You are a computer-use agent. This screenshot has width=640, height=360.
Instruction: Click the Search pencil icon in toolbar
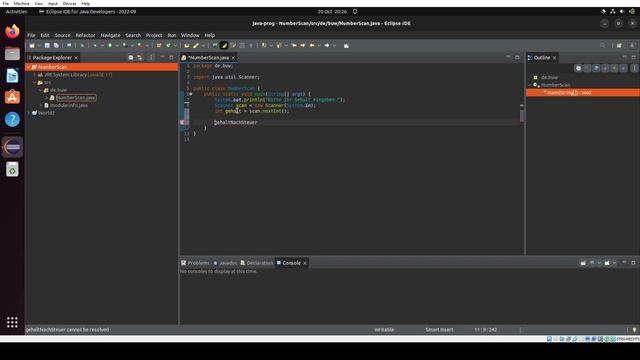click(195, 46)
